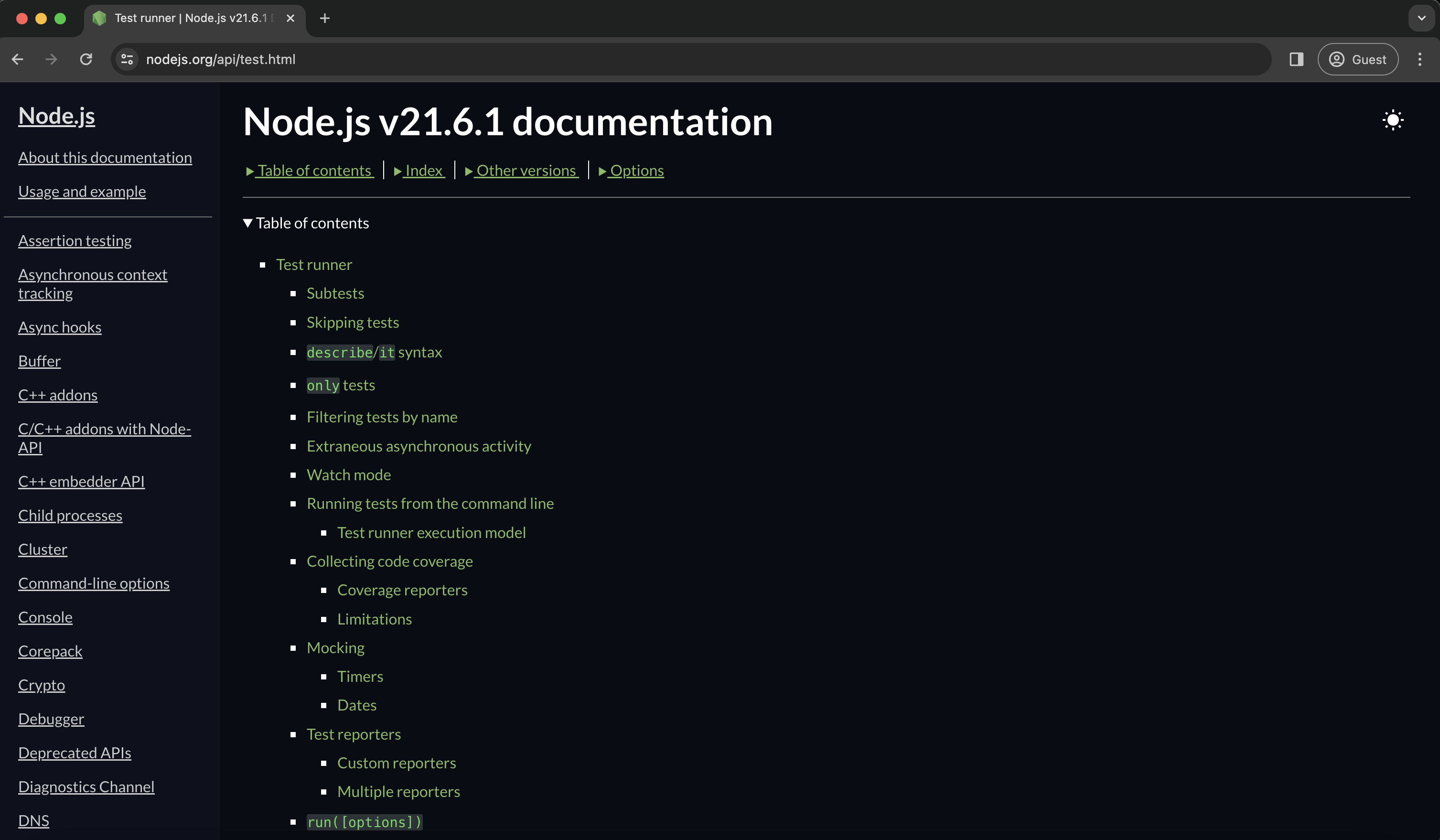Jump to Multiple reporters section

click(x=399, y=791)
